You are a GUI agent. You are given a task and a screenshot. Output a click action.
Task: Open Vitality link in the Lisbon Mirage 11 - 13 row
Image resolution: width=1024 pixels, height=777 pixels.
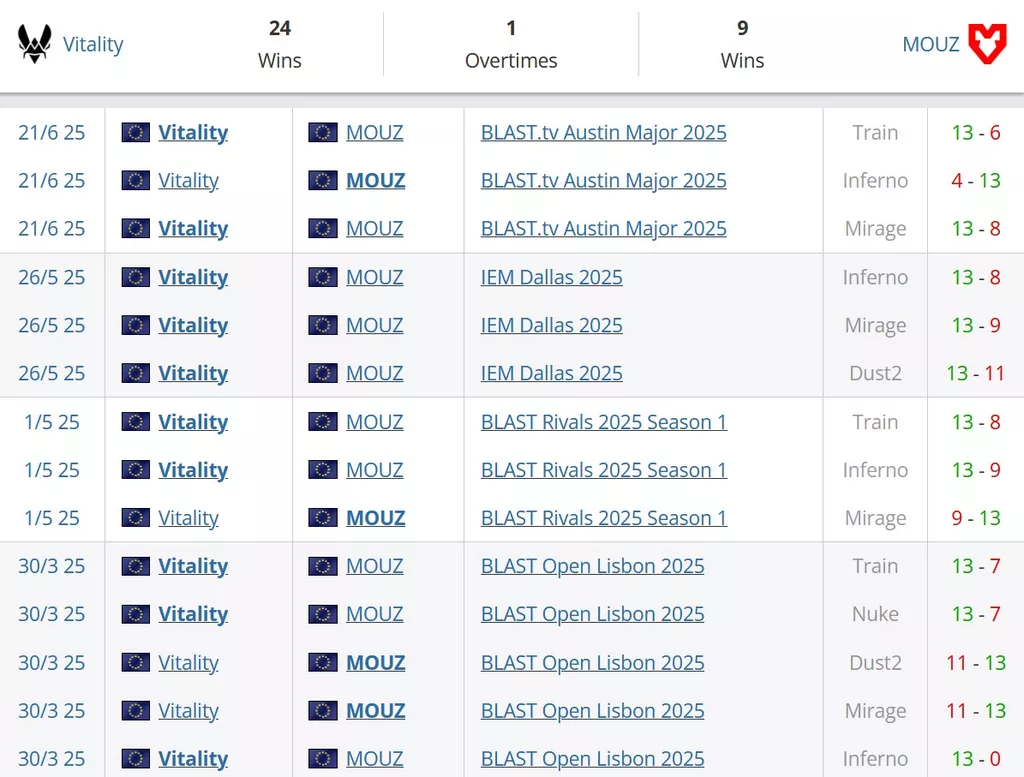[x=188, y=710]
